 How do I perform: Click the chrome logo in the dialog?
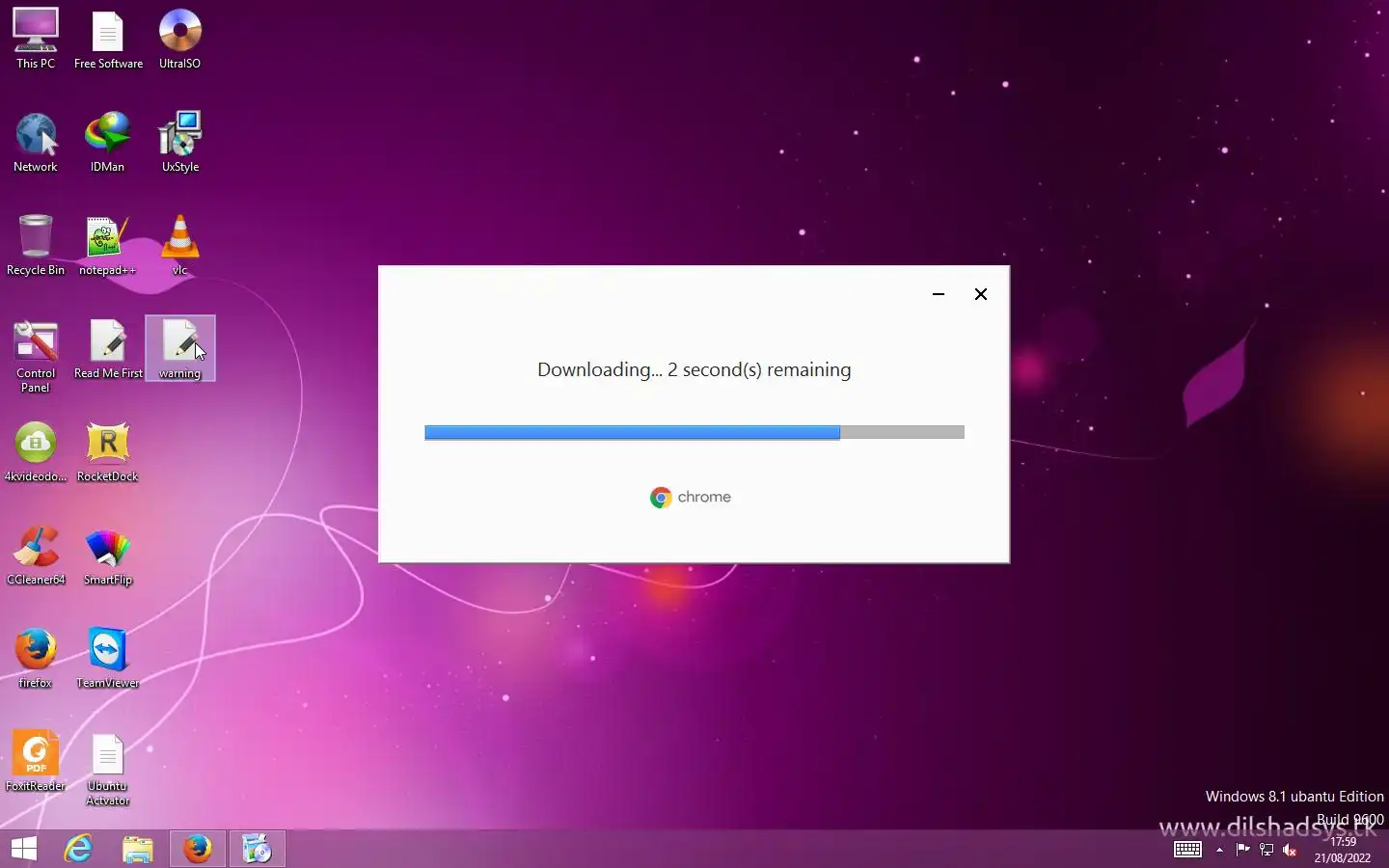691,498
